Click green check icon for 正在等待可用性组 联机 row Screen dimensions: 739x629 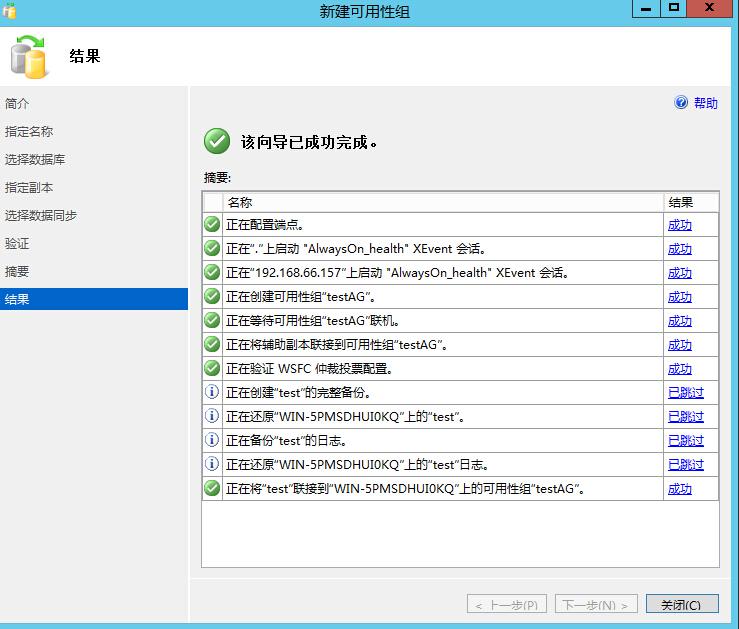click(x=212, y=320)
